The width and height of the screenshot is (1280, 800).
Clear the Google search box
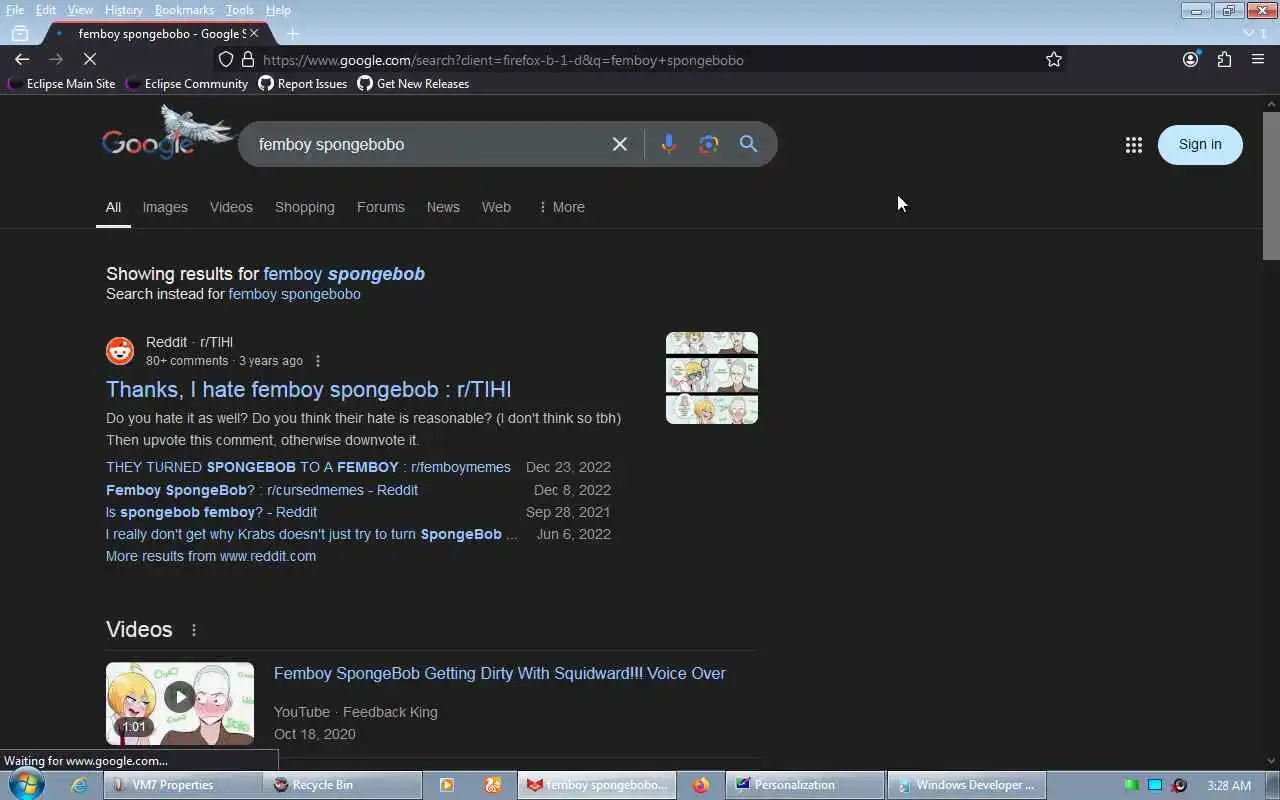tap(620, 144)
